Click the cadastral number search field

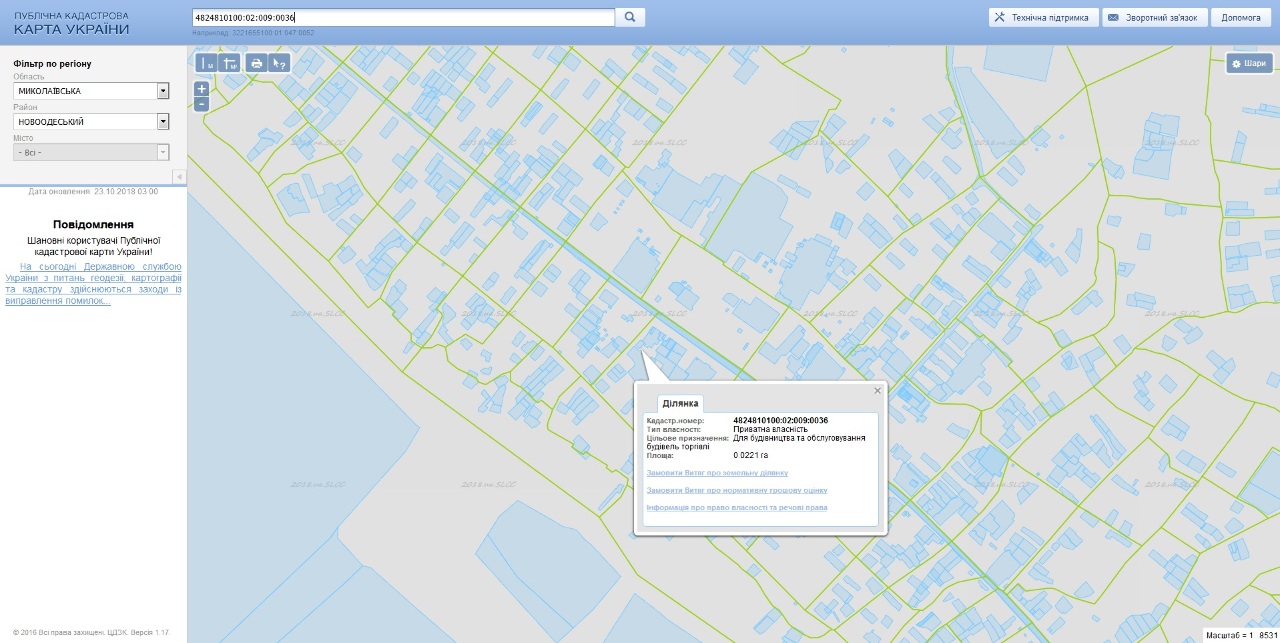(x=402, y=17)
